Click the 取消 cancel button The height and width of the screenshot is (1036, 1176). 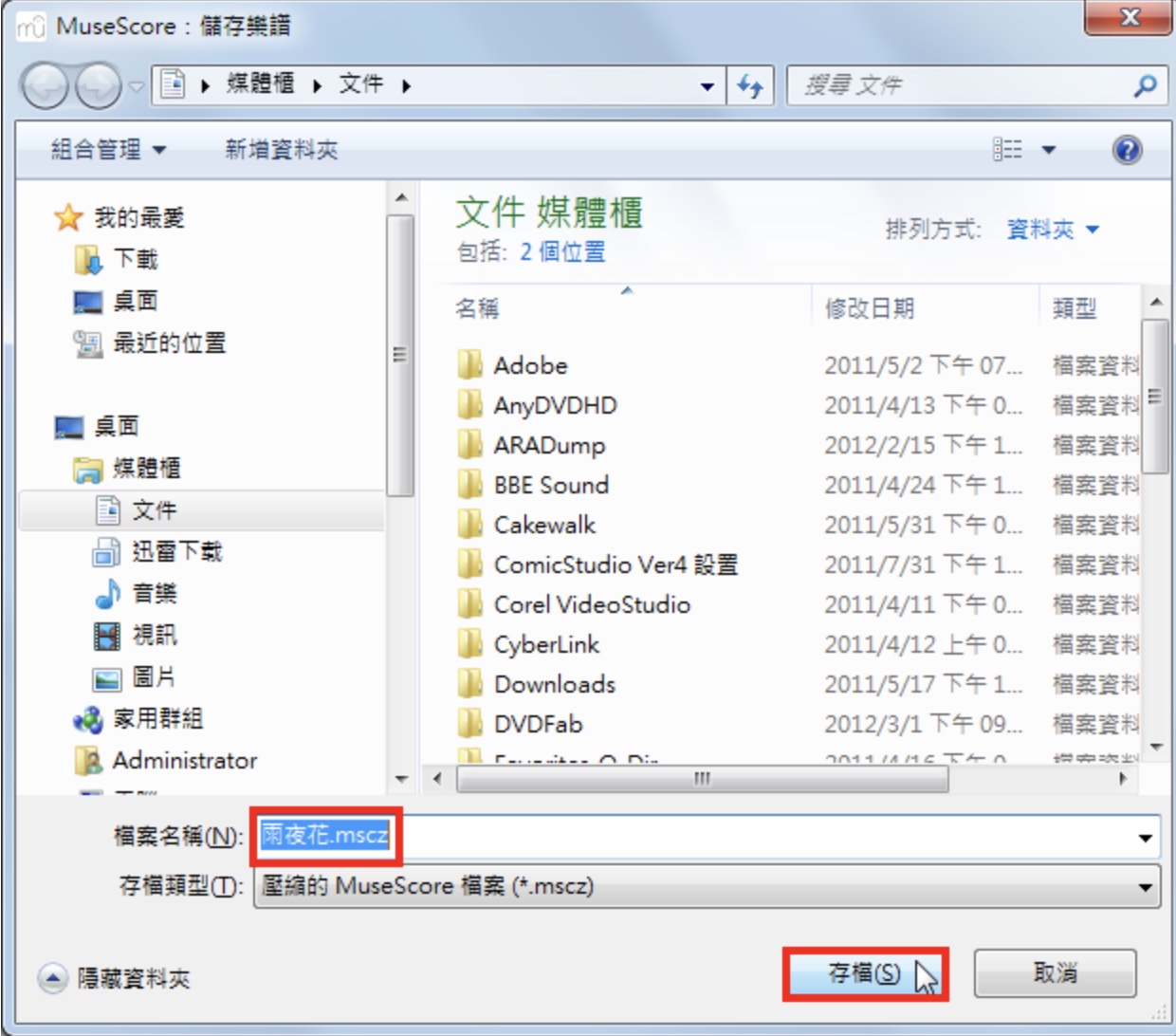coord(1055,973)
